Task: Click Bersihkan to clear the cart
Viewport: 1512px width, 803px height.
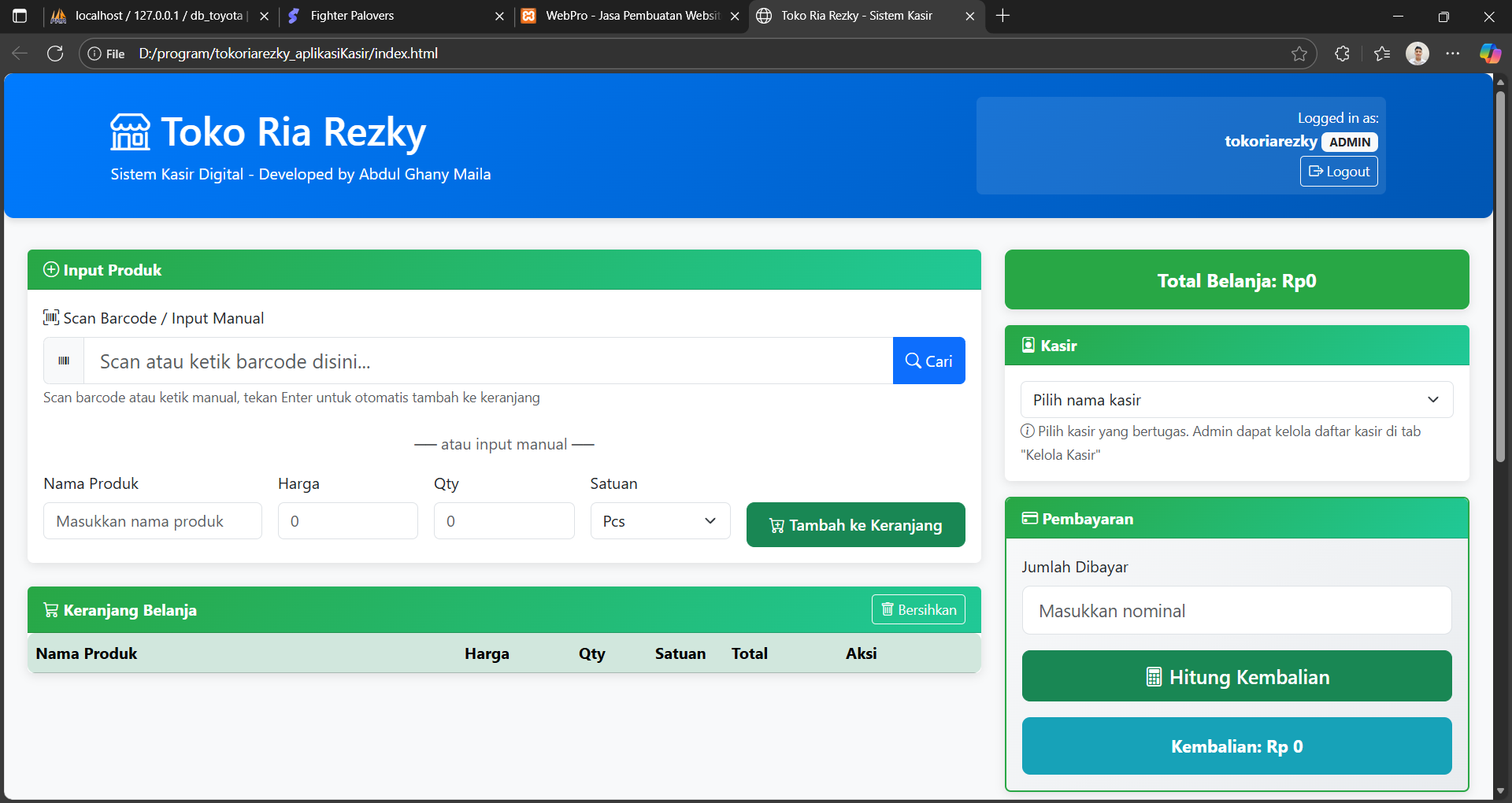Action: point(918,610)
